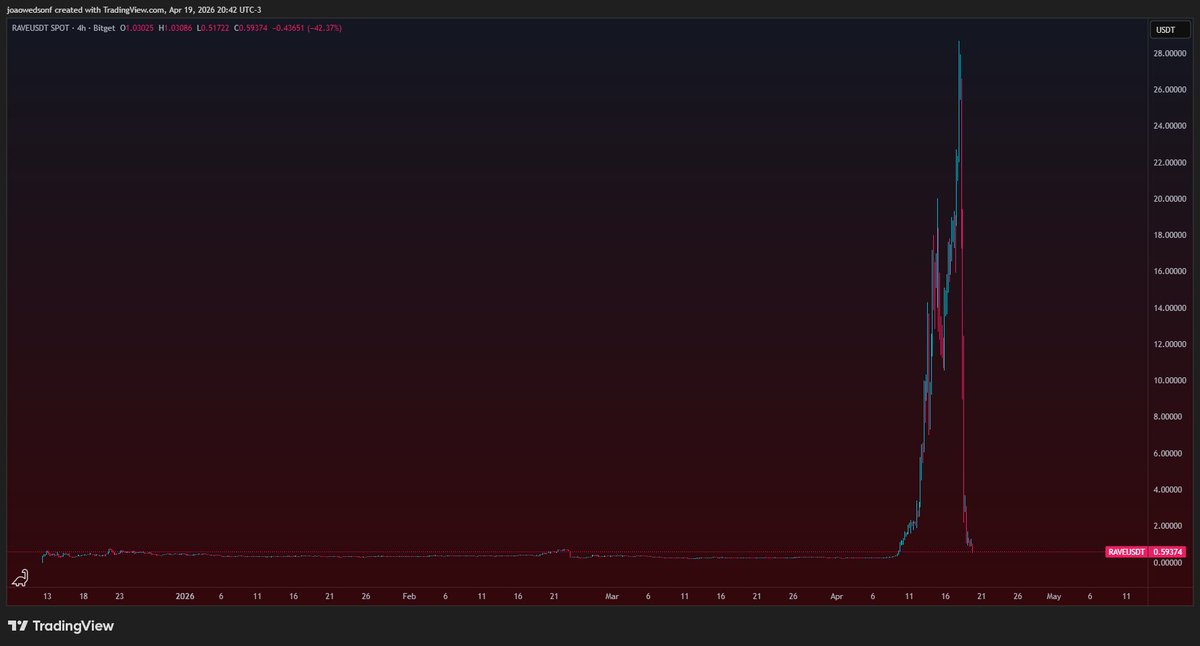Click the RAVEUSDT tag on the price axis
Viewport: 1200px width, 646px height.
(1127, 552)
